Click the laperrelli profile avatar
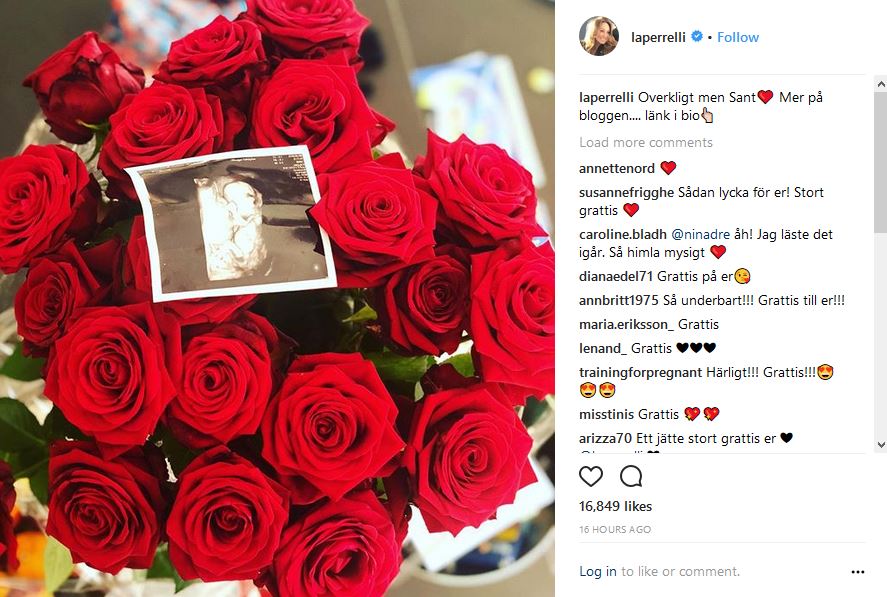This screenshot has width=887, height=597. [599, 36]
